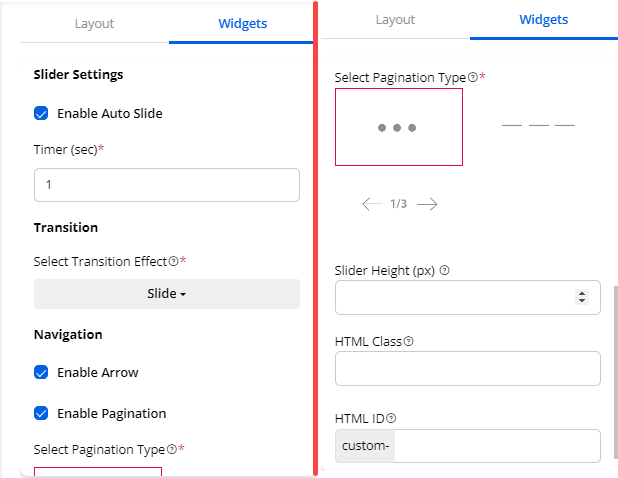Screen dimensions: 618x478
Task: Choose the dashes pagination type option
Action: pyautogui.click(x=538, y=126)
